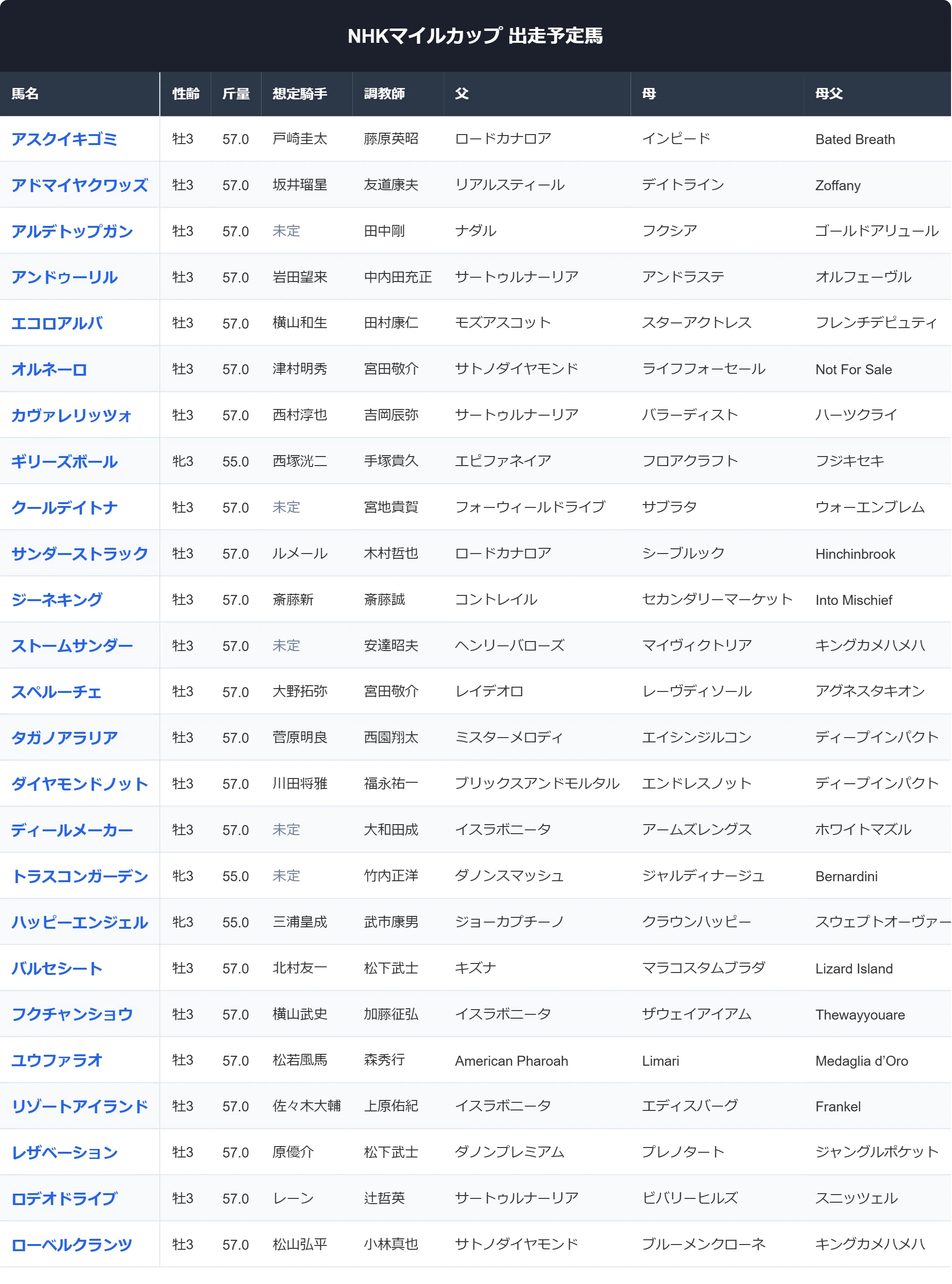Open the タガノアラリア horse link
952x1284 pixels.
click(x=65, y=738)
